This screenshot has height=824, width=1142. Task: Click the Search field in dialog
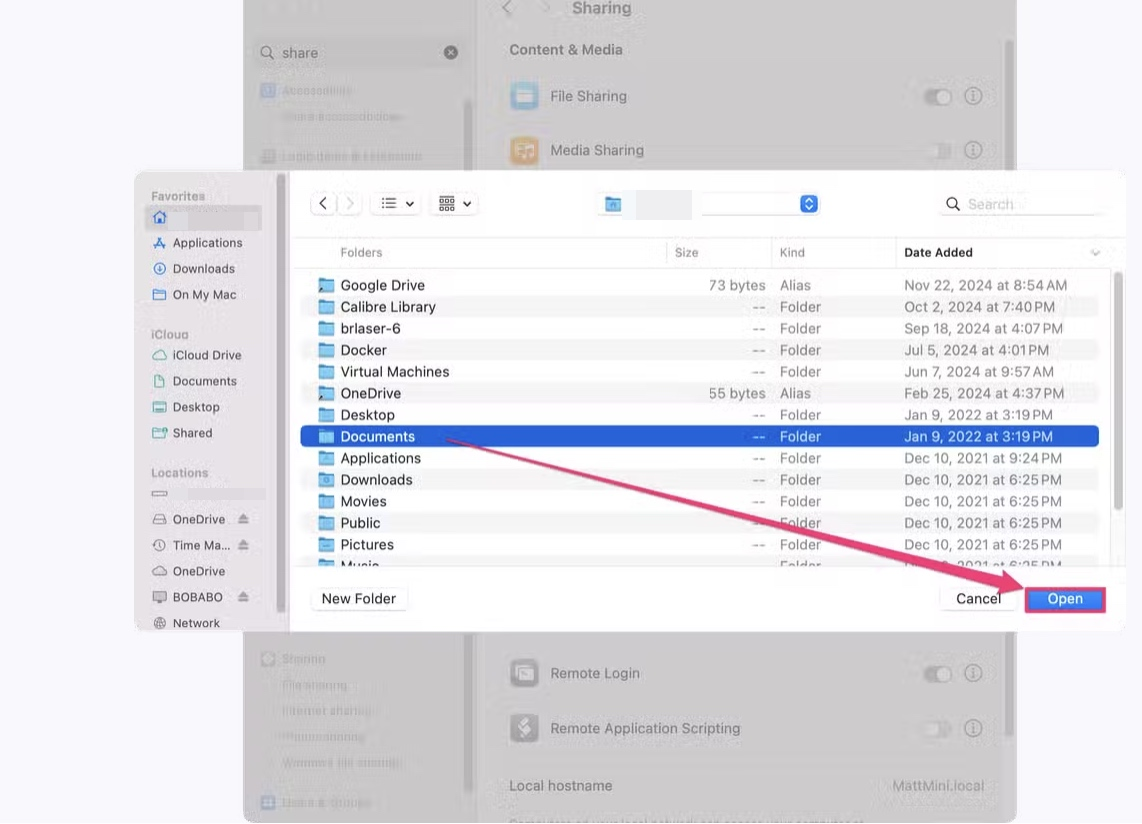pyautogui.click(x=1021, y=204)
